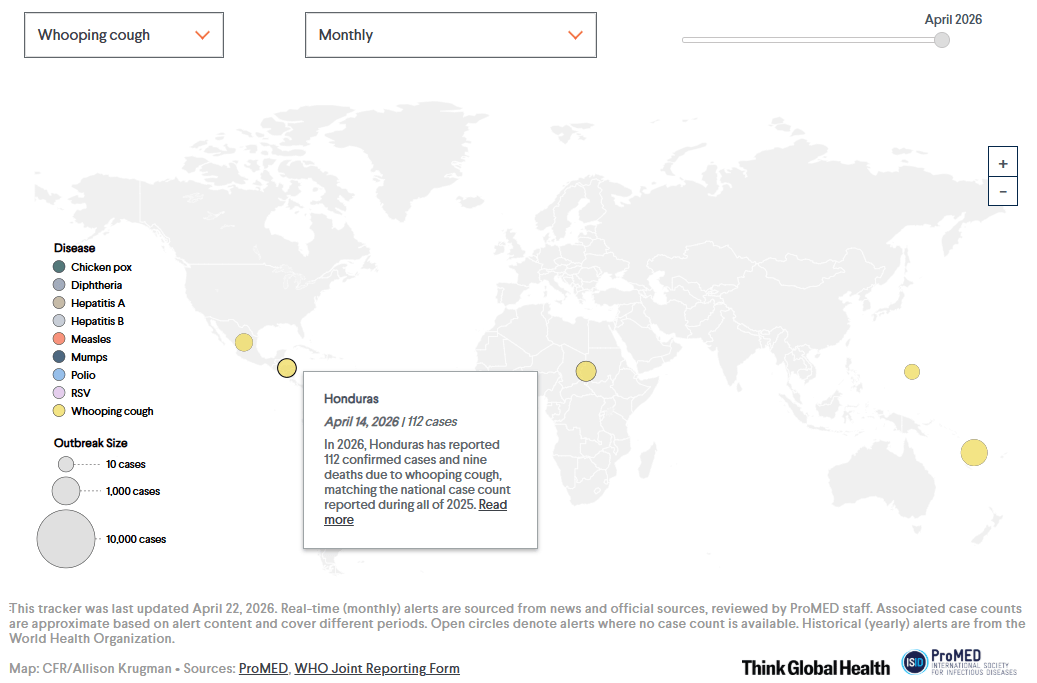Click the zoom in plus button
Screen dimensions: 1037x683
1002,162
